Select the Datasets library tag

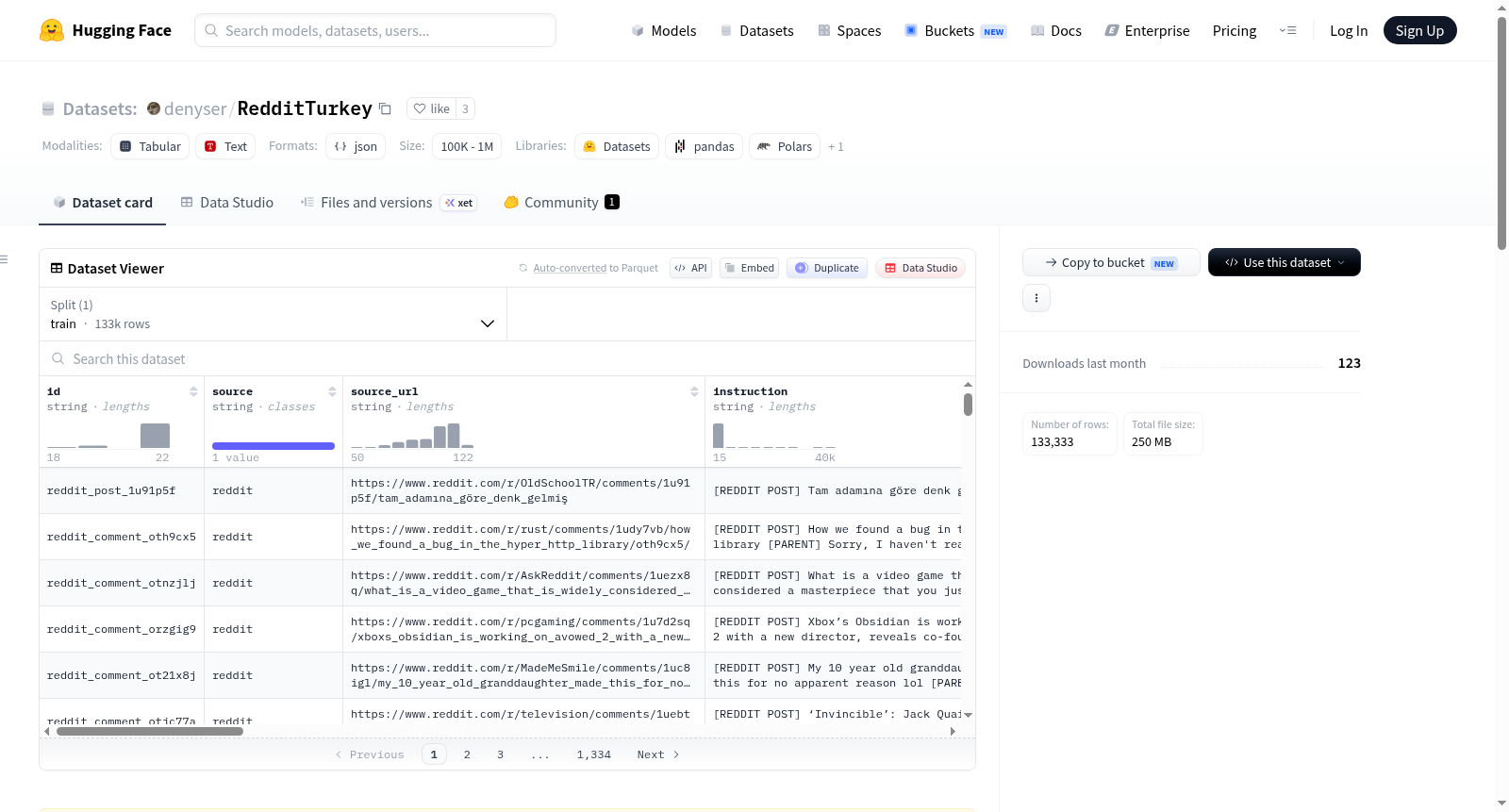[x=617, y=146]
